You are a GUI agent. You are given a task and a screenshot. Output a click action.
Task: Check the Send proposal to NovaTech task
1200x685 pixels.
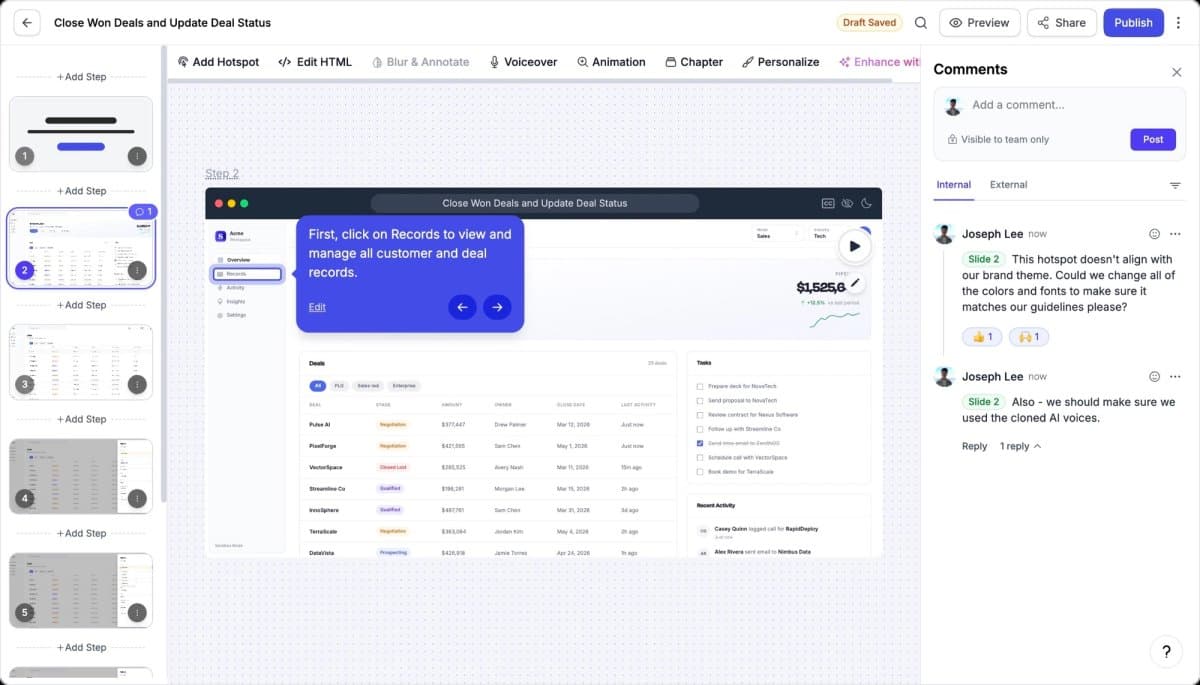pyautogui.click(x=700, y=400)
